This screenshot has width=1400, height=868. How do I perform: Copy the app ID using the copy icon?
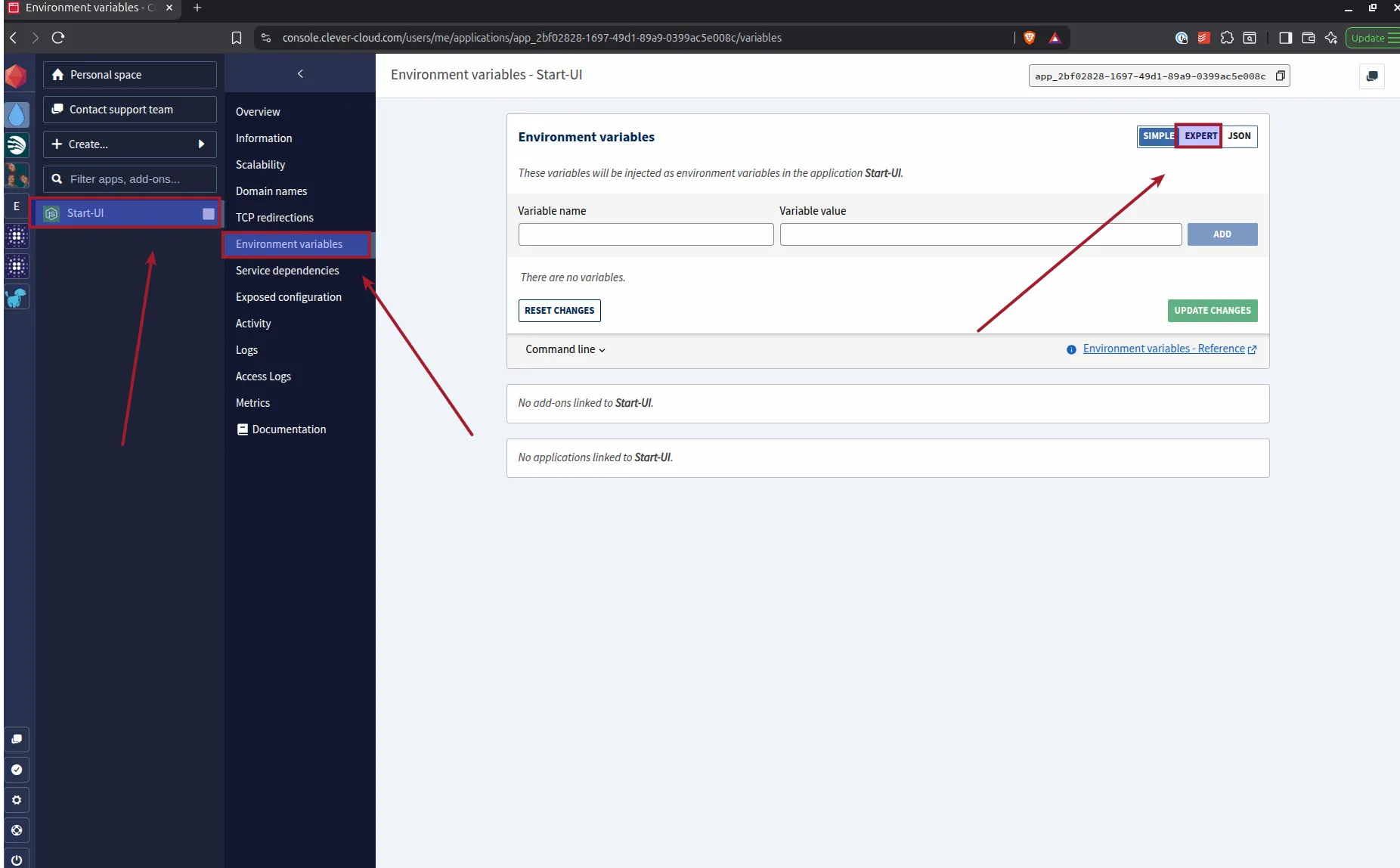click(1281, 76)
